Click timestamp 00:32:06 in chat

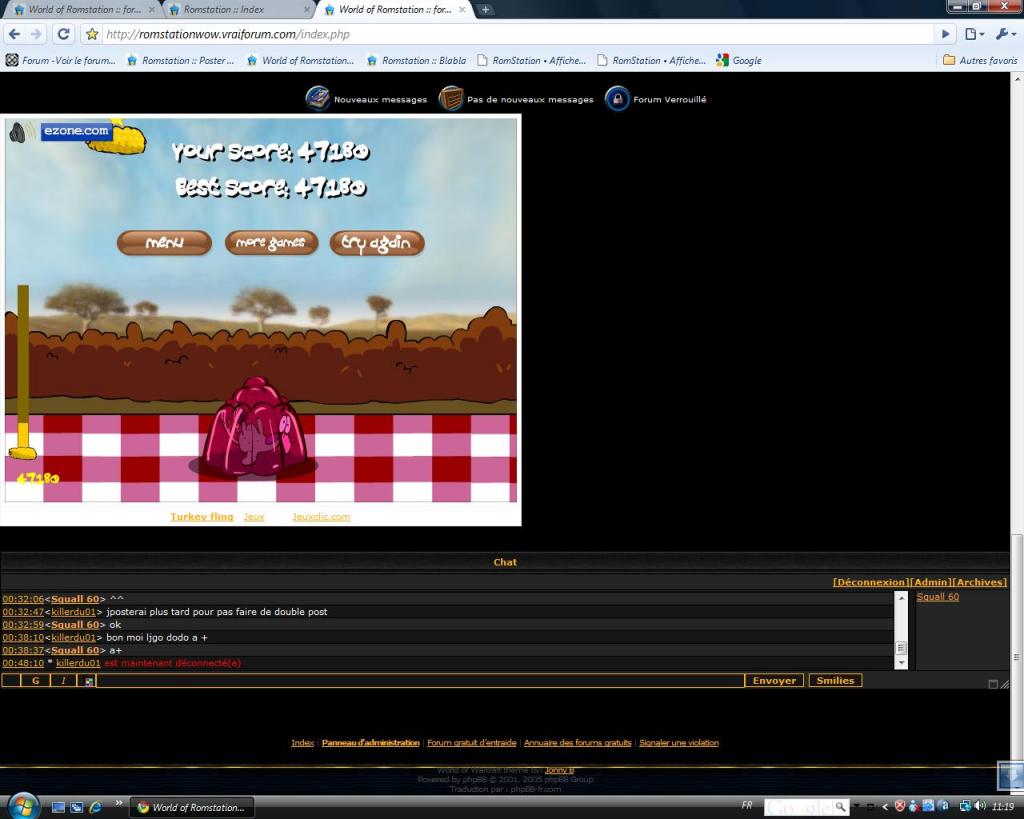23,599
